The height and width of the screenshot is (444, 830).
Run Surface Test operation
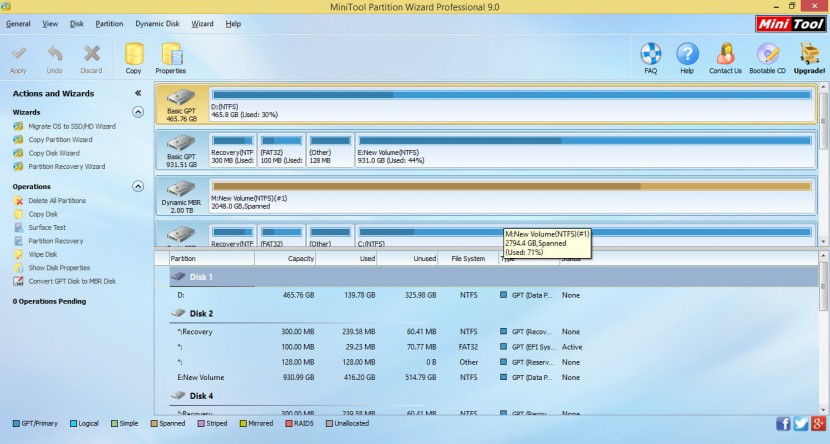pos(47,228)
